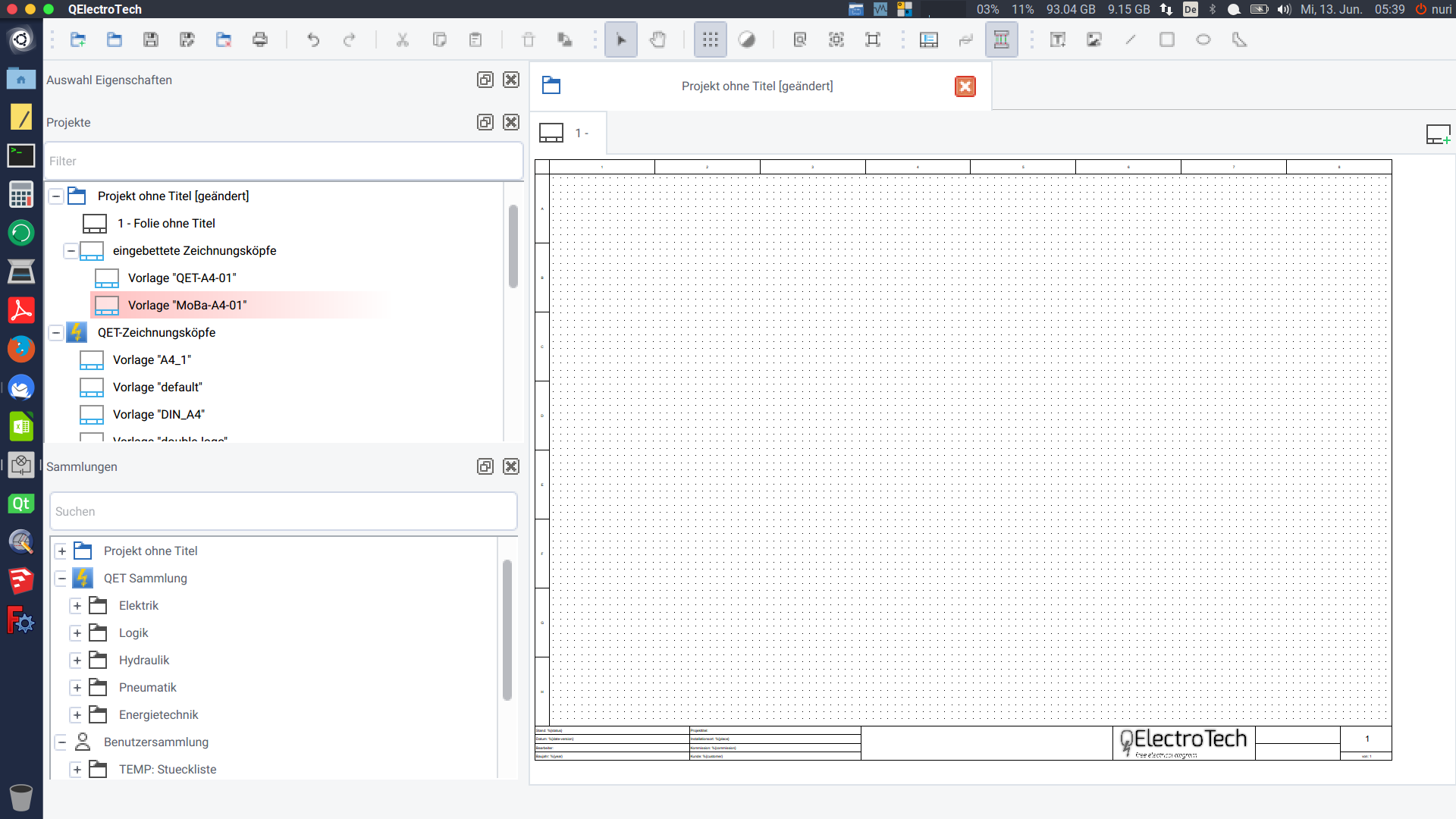Collapse the eingebettete Zeichnungsköpfe node
1456x819 pixels.
71,251
